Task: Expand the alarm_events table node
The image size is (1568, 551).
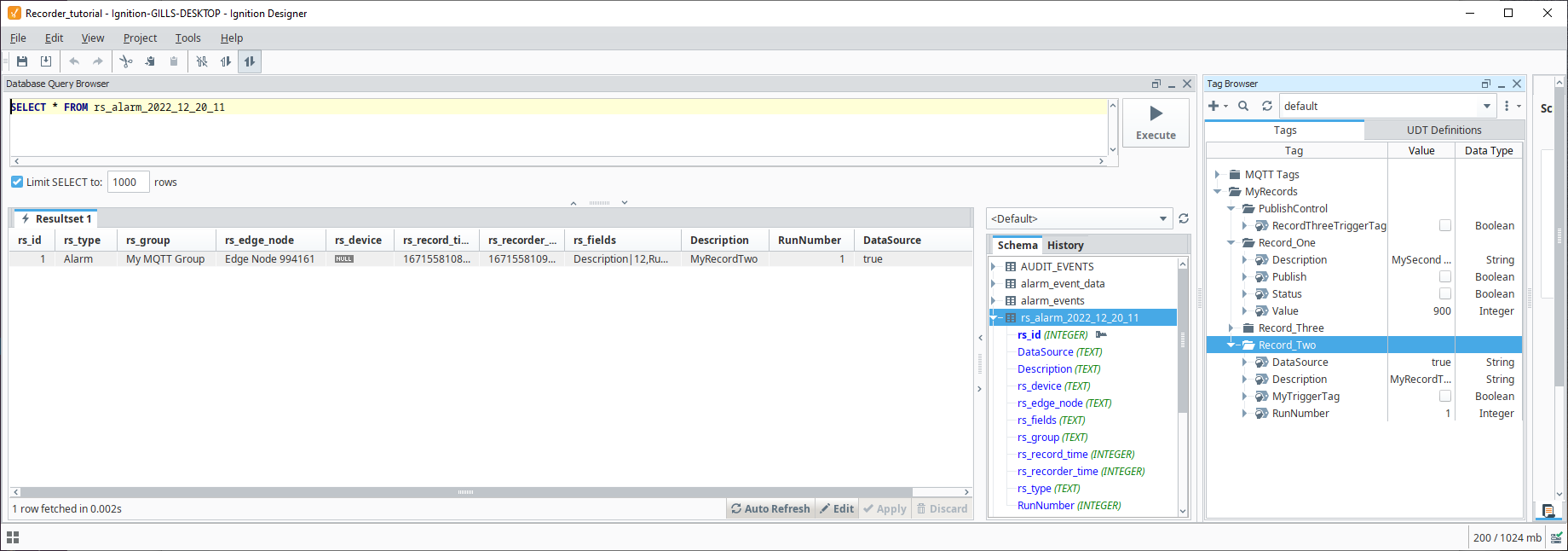Action: coord(994,301)
